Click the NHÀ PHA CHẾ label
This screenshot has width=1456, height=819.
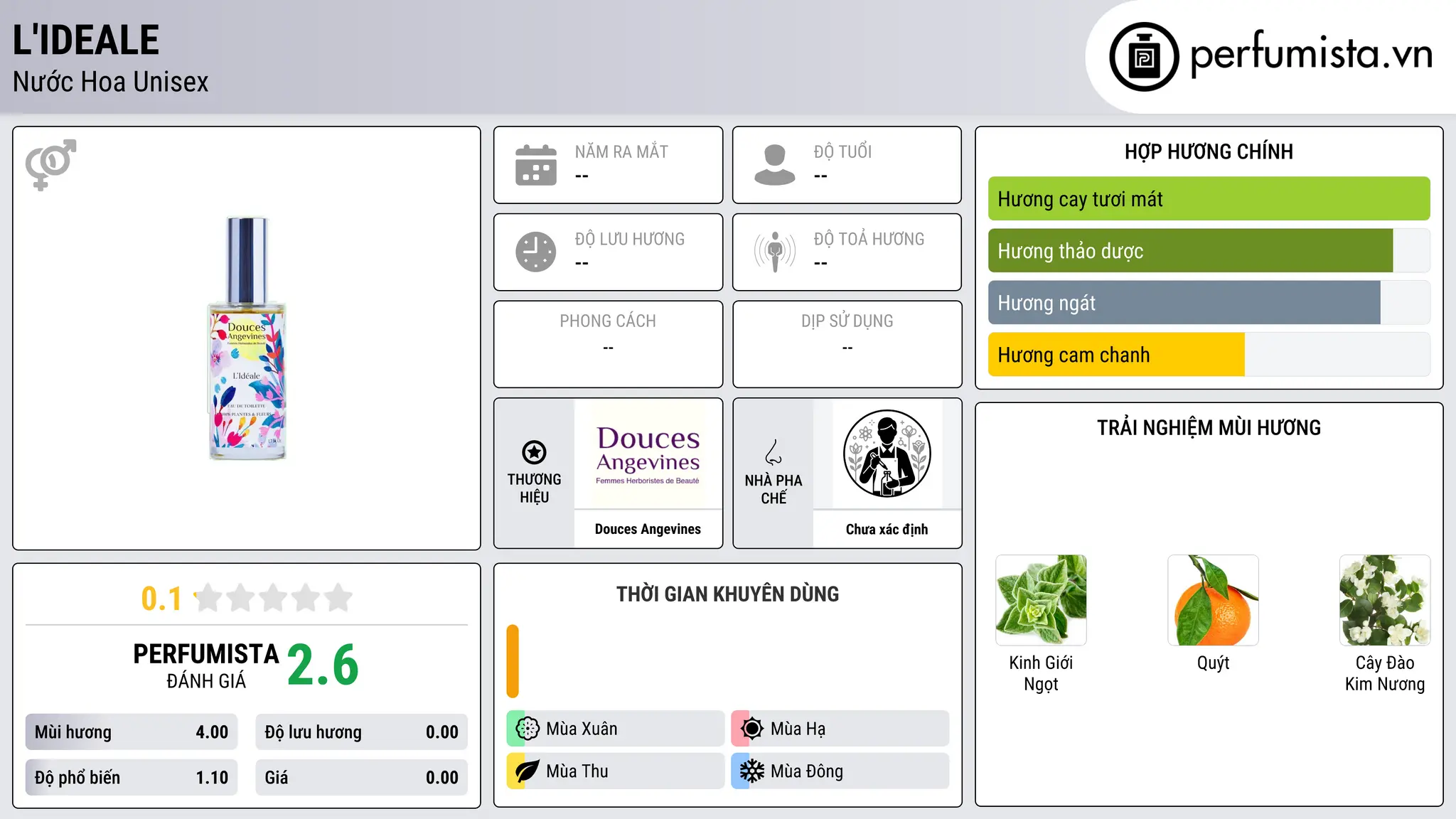pos(773,489)
